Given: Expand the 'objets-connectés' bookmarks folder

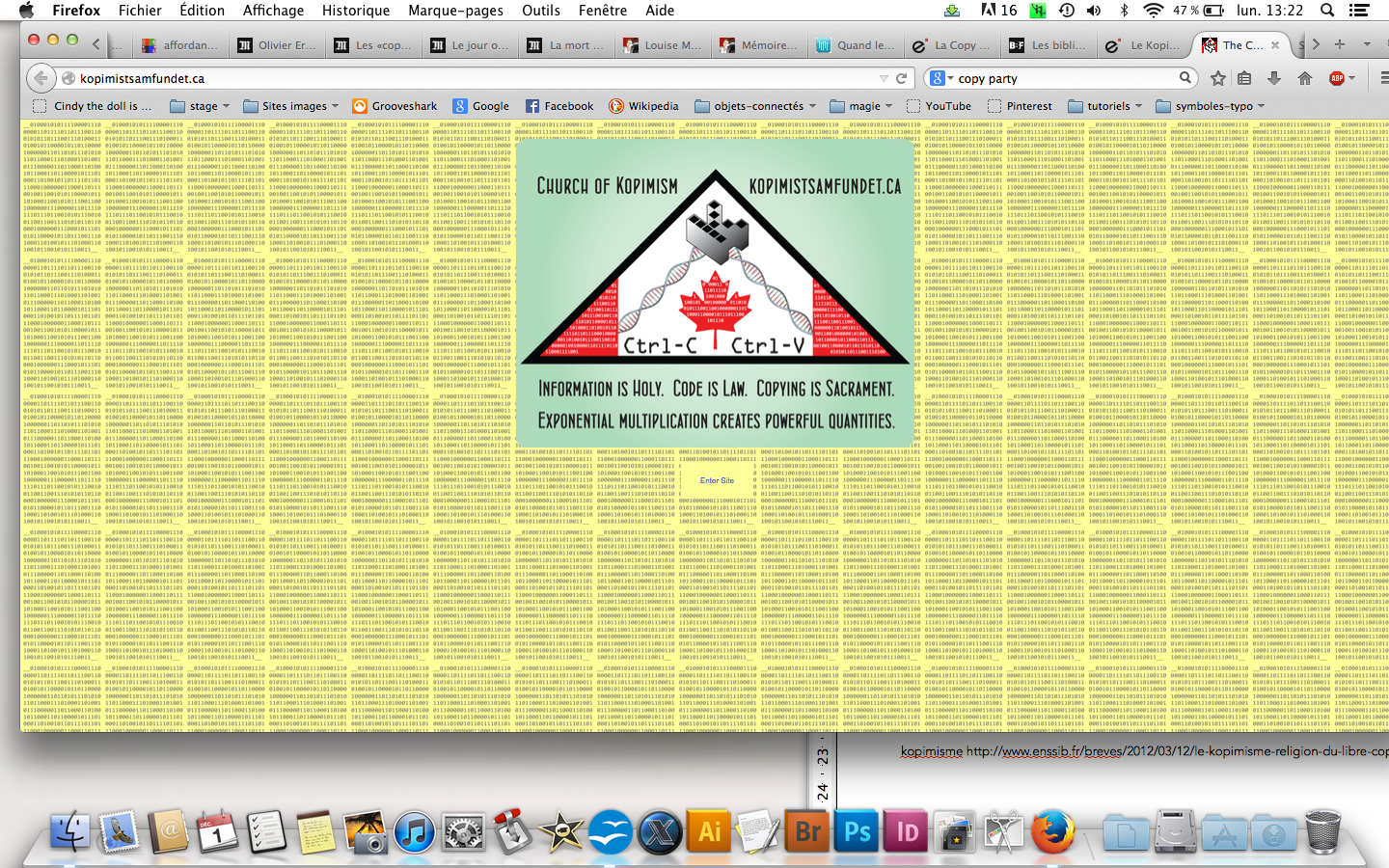Looking at the screenshot, I should pos(755,106).
